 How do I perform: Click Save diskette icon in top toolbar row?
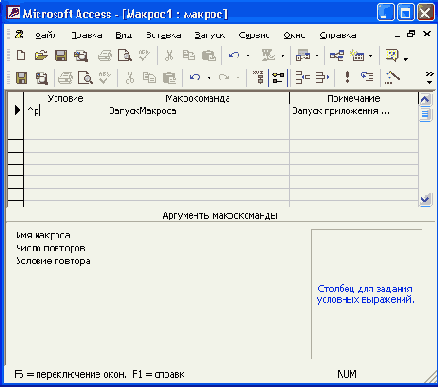point(61,55)
